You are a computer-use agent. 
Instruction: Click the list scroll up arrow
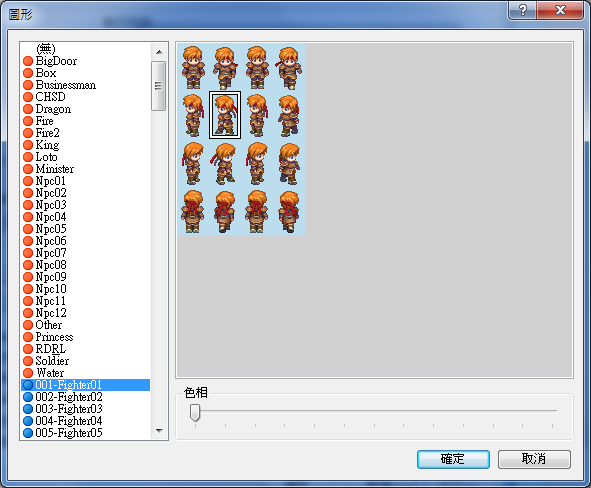click(x=159, y=52)
